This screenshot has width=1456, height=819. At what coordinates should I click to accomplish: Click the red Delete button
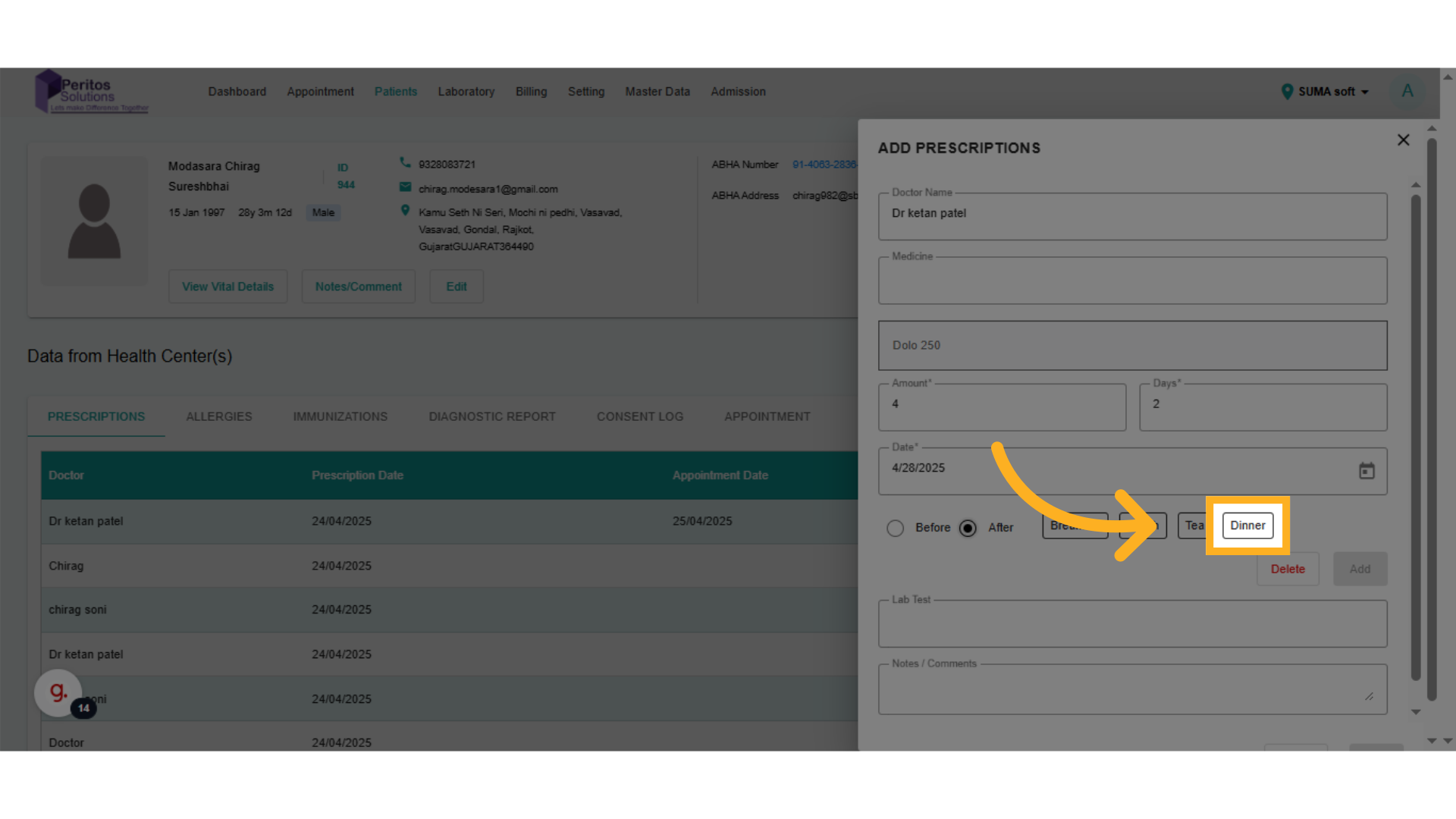click(1288, 569)
